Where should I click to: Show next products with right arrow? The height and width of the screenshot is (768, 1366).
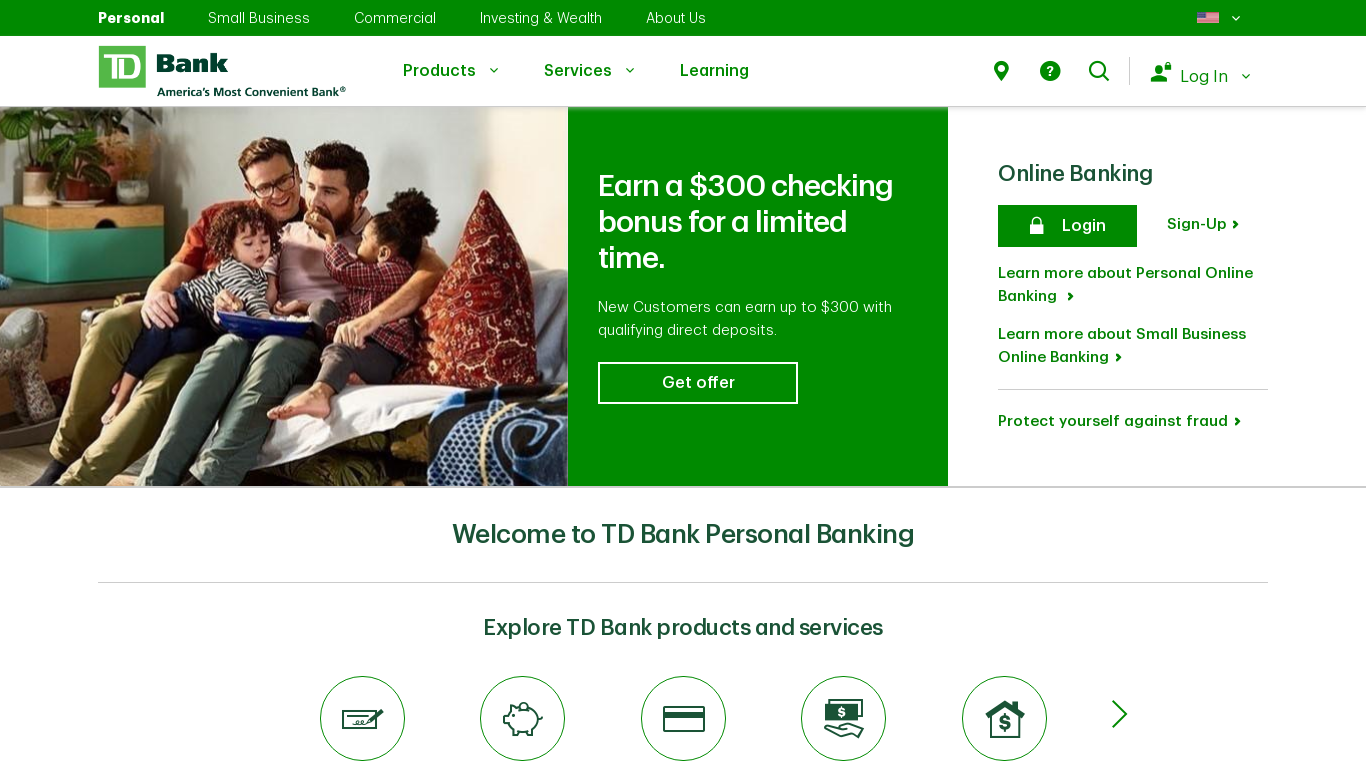pos(1119,714)
